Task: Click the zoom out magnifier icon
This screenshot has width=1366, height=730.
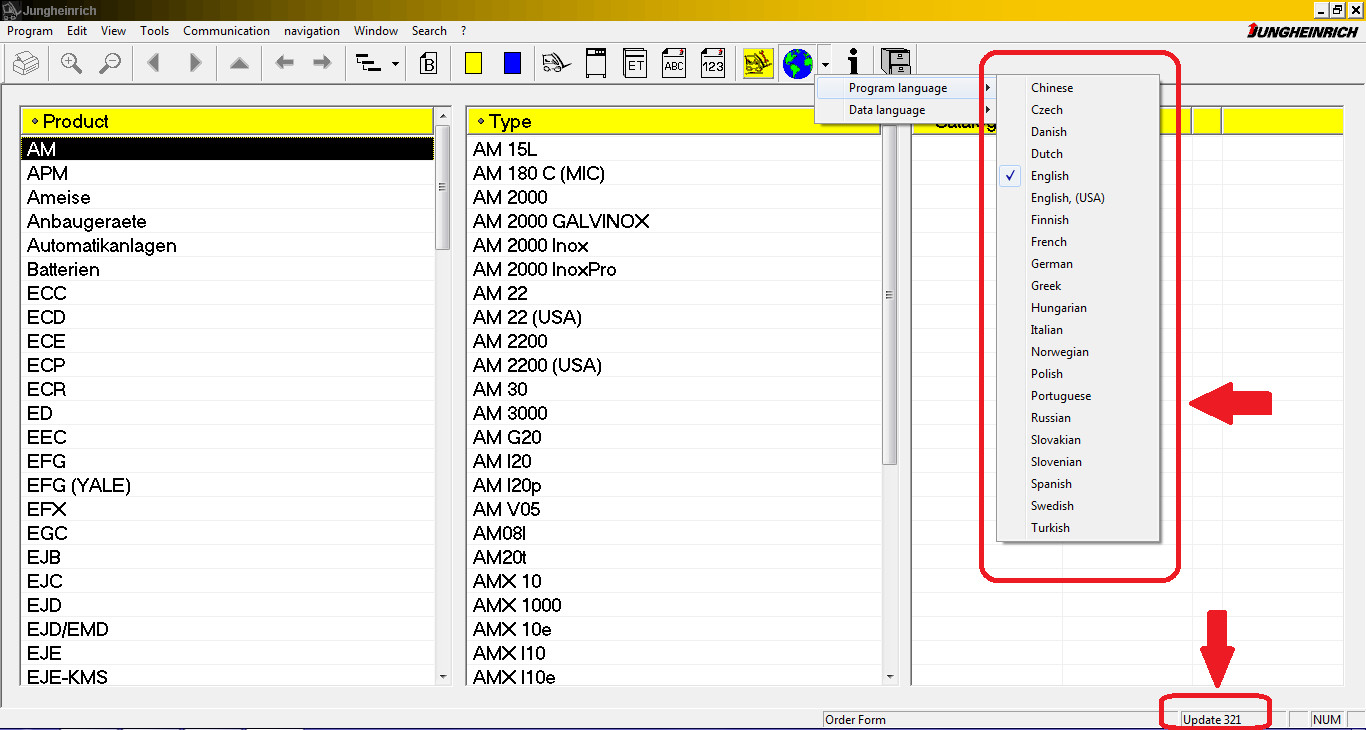Action: [110, 64]
